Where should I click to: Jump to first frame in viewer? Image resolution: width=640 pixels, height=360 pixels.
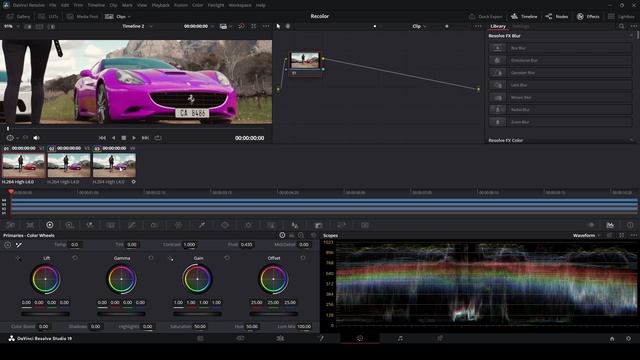pos(102,138)
